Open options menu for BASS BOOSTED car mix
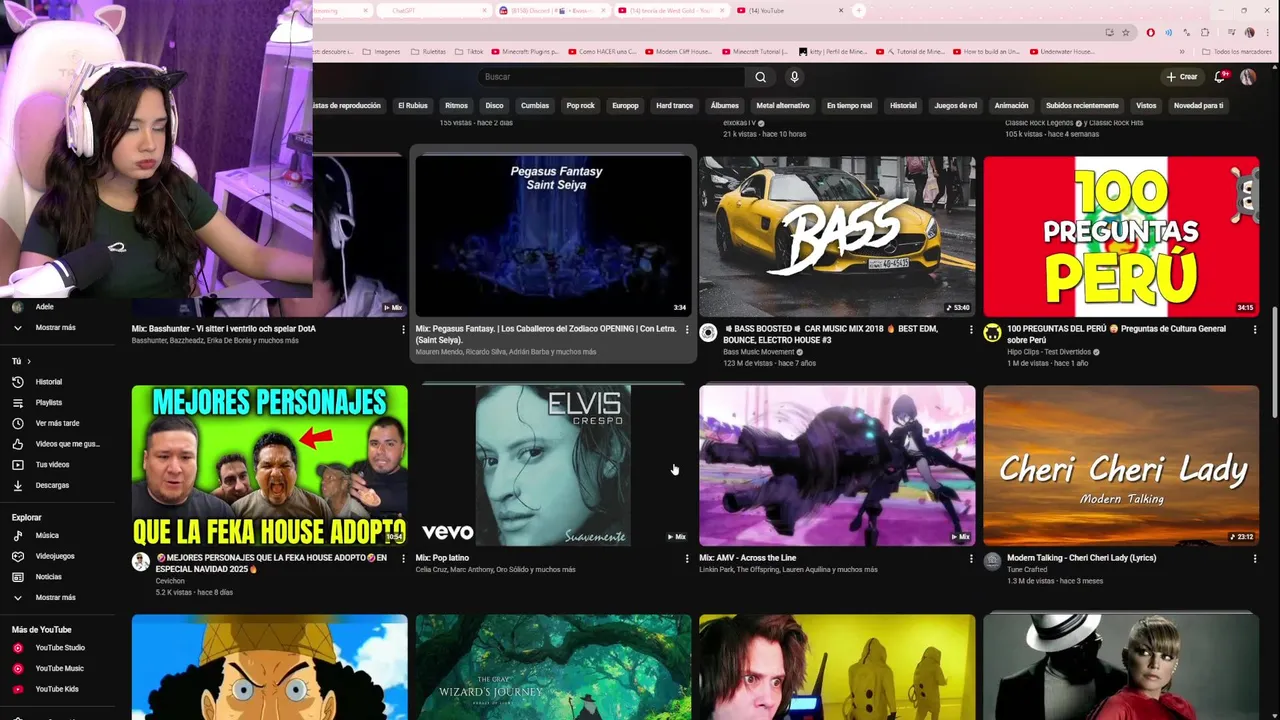 pyautogui.click(x=971, y=329)
